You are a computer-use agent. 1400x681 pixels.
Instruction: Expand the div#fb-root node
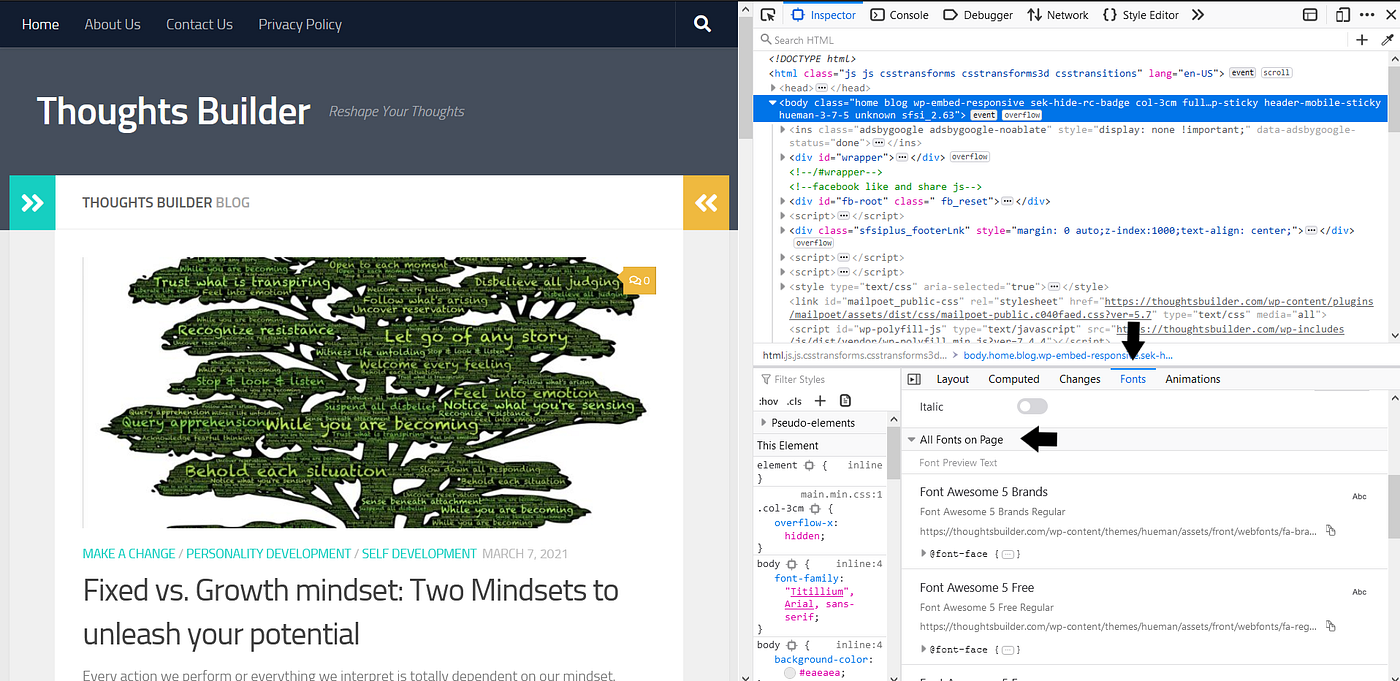(x=783, y=201)
